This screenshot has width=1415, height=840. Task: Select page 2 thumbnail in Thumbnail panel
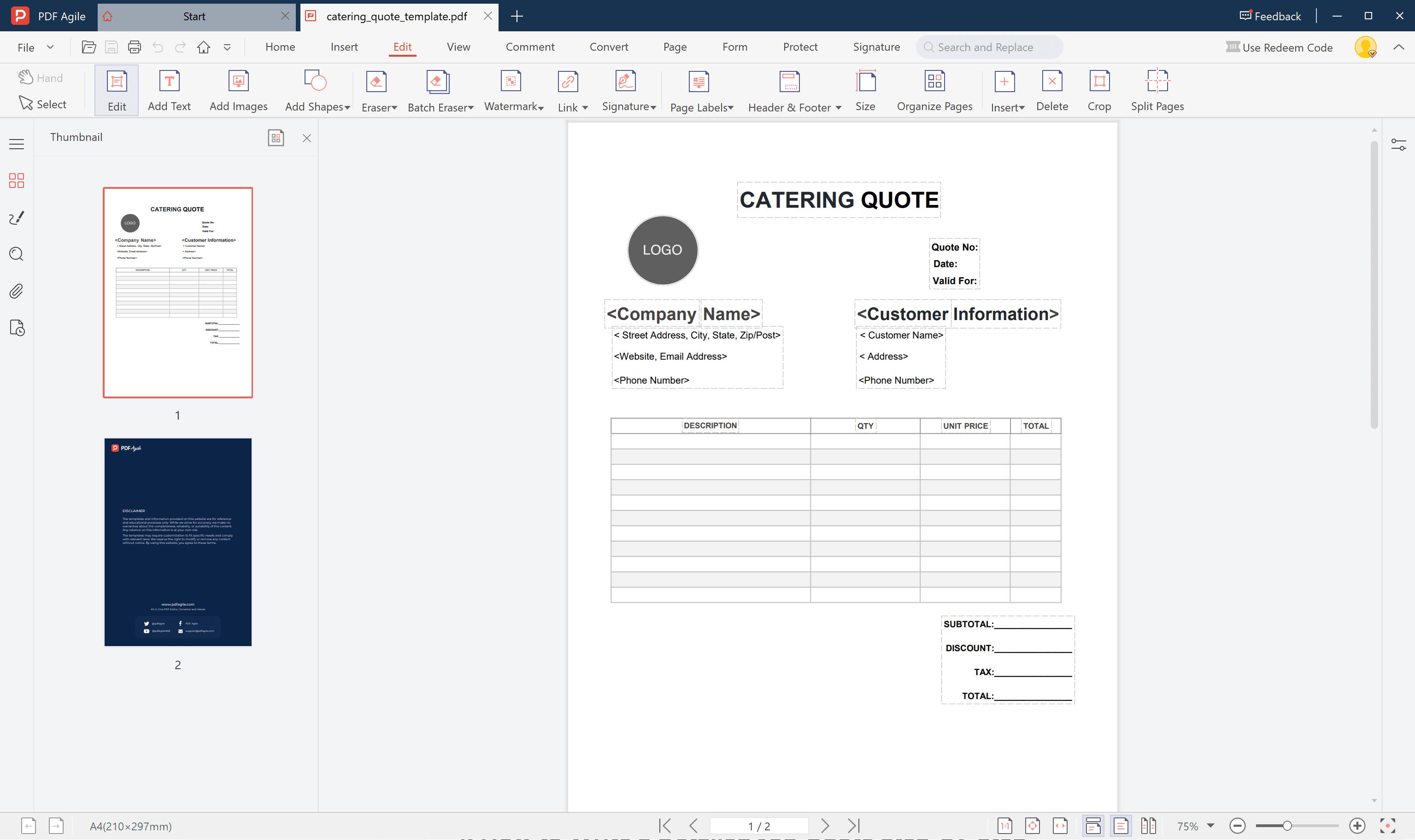(x=177, y=542)
